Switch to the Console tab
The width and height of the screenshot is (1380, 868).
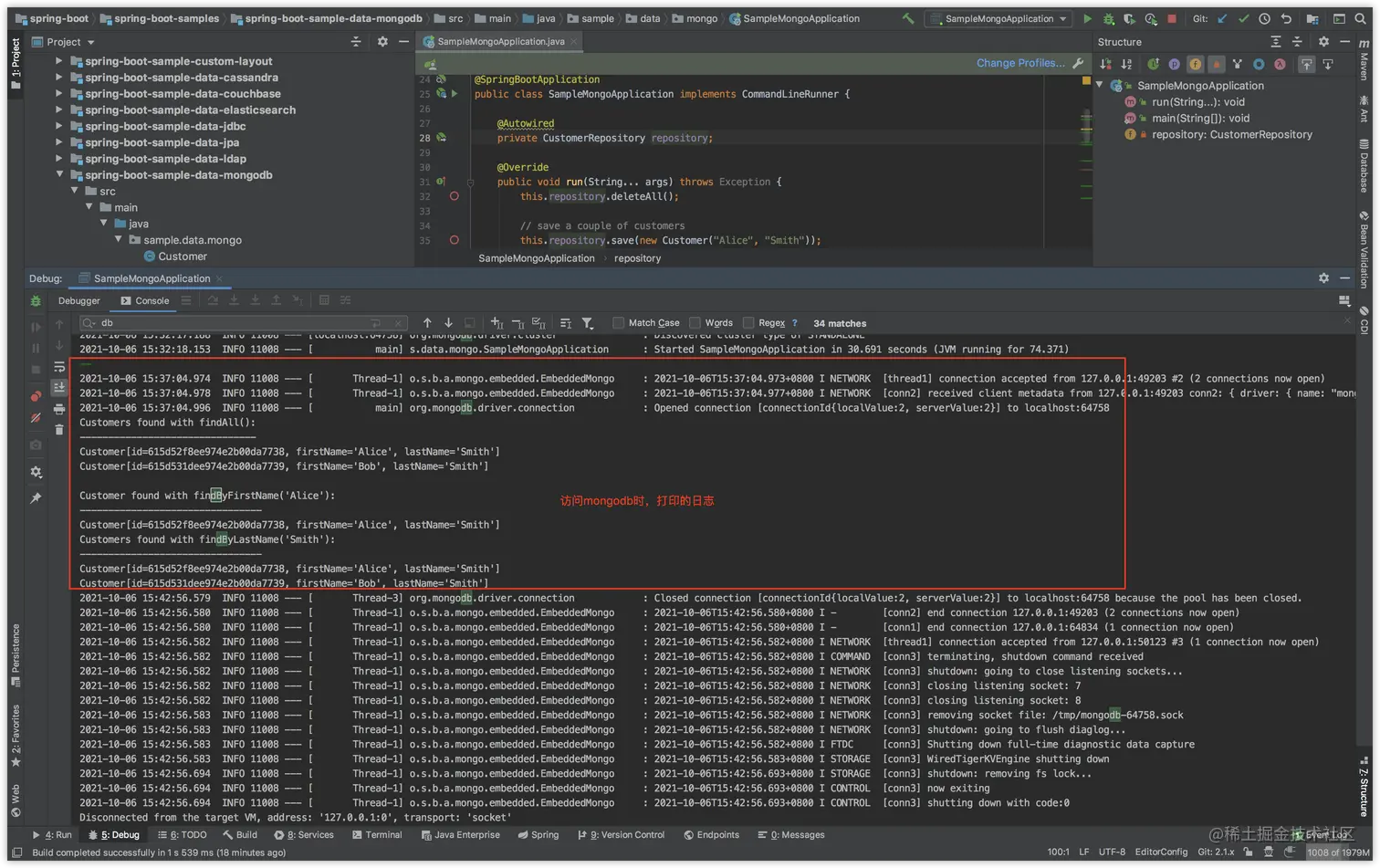tap(145, 300)
